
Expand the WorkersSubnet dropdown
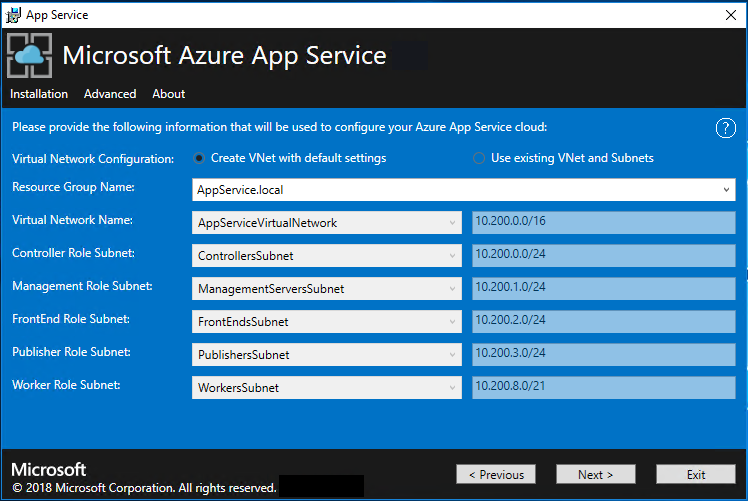[452, 387]
